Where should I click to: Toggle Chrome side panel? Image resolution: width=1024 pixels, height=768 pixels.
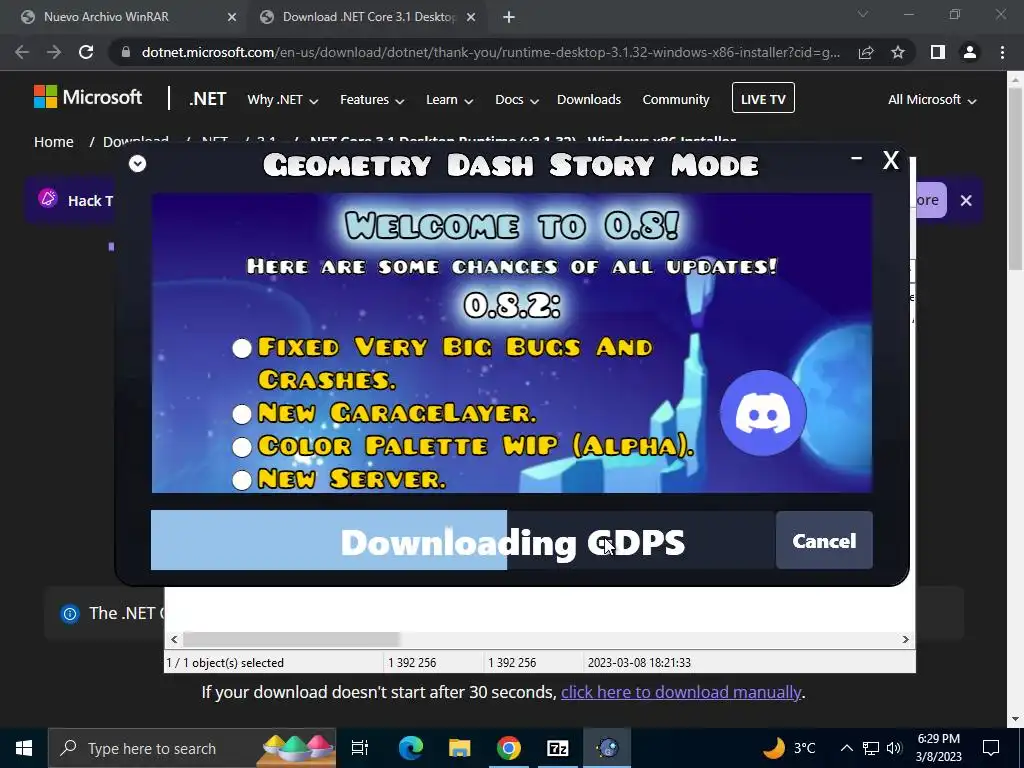[938, 52]
